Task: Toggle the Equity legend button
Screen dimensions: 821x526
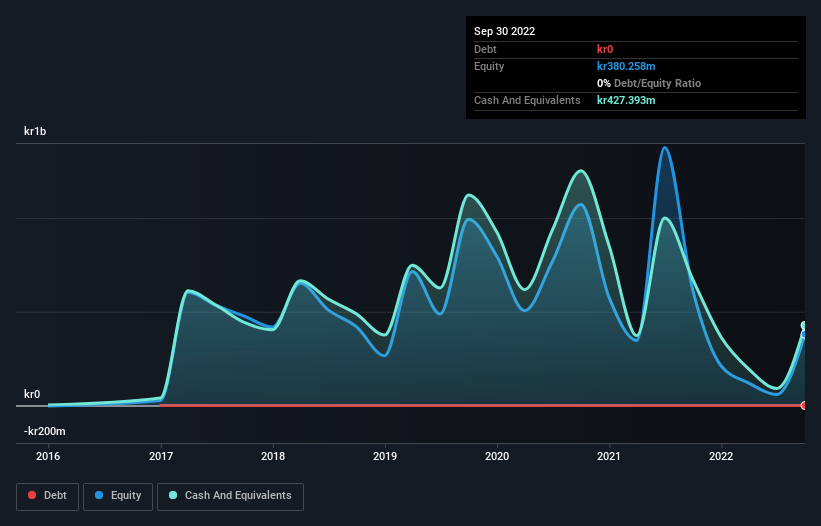Action: [x=118, y=496]
